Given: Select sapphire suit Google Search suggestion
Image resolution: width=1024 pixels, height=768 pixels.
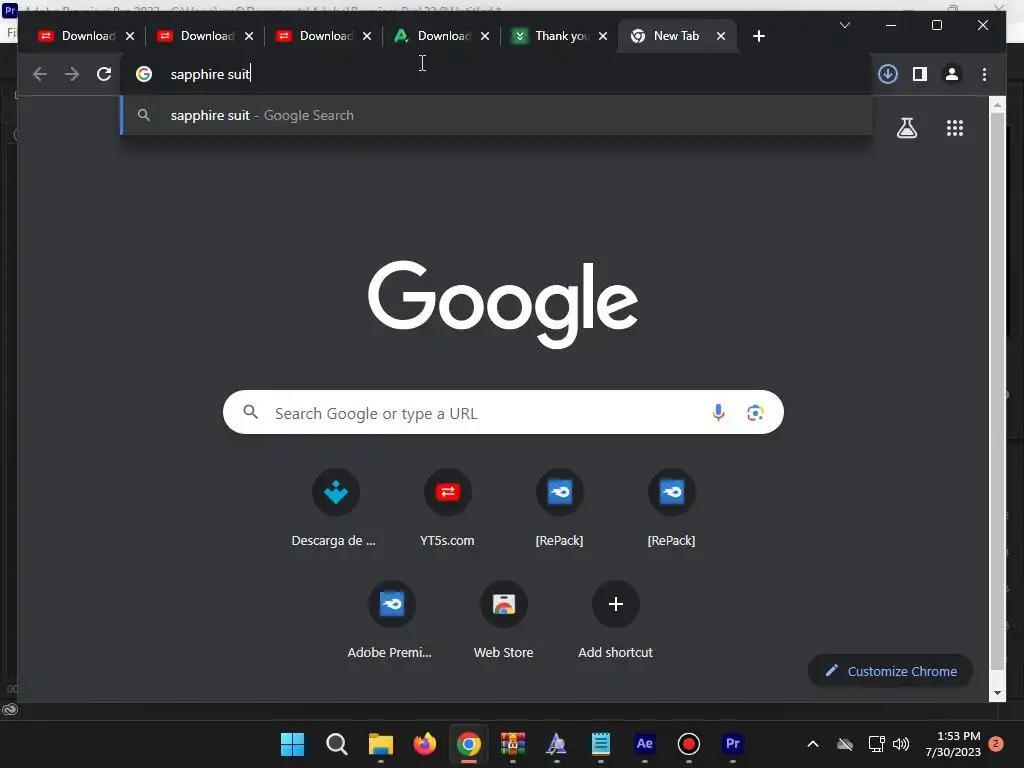Looking at the screenshot, I should point(496,115).
